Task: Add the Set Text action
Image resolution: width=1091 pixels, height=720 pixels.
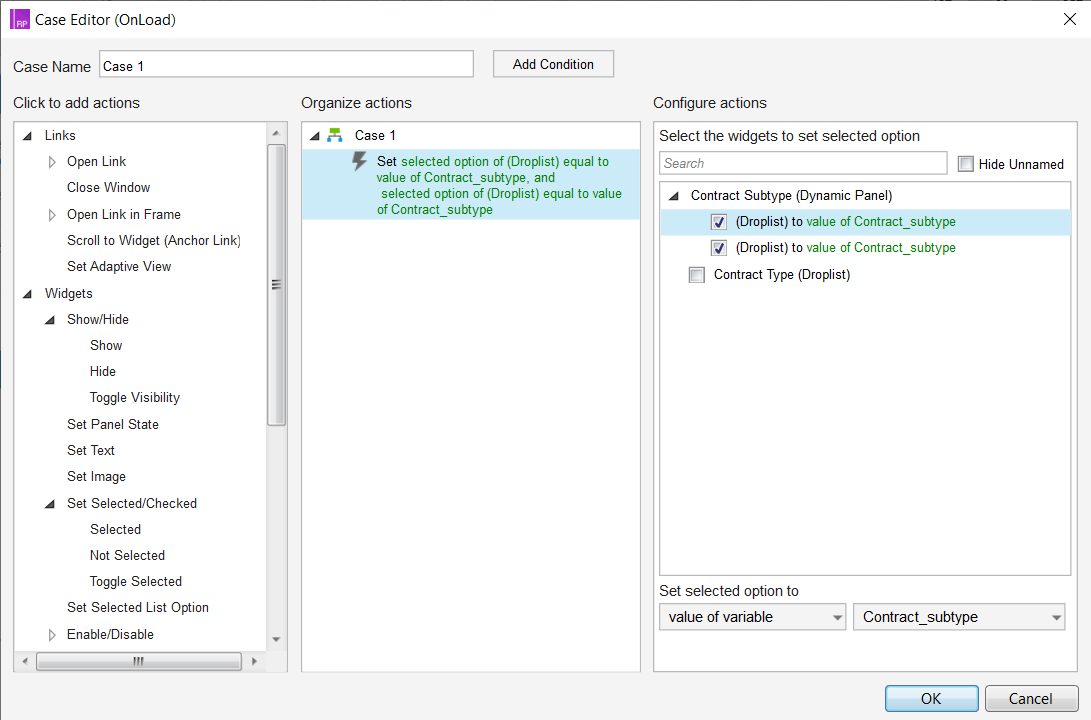Action: point(90,450)
